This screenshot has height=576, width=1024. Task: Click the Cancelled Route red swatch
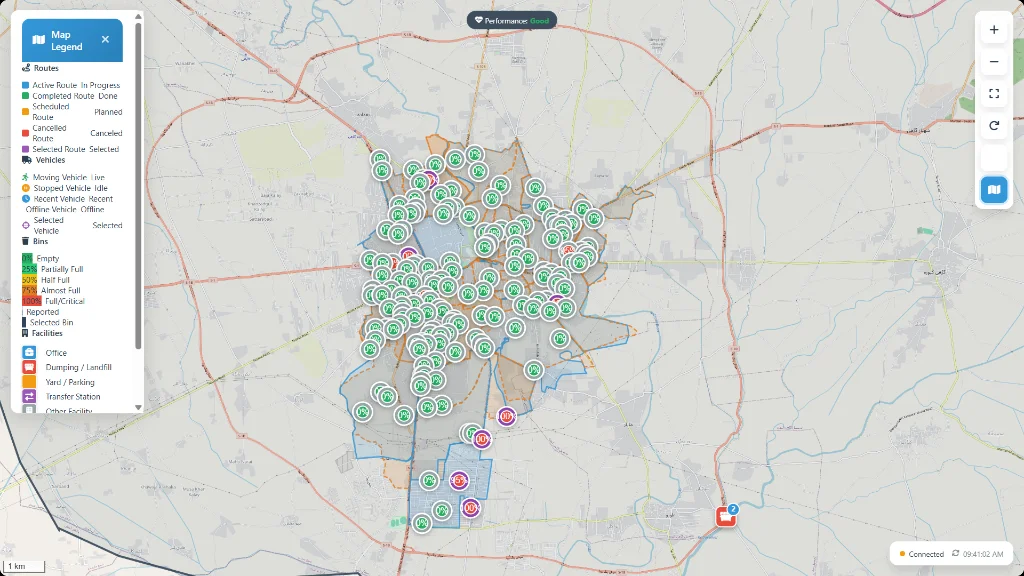pos(25,133)
